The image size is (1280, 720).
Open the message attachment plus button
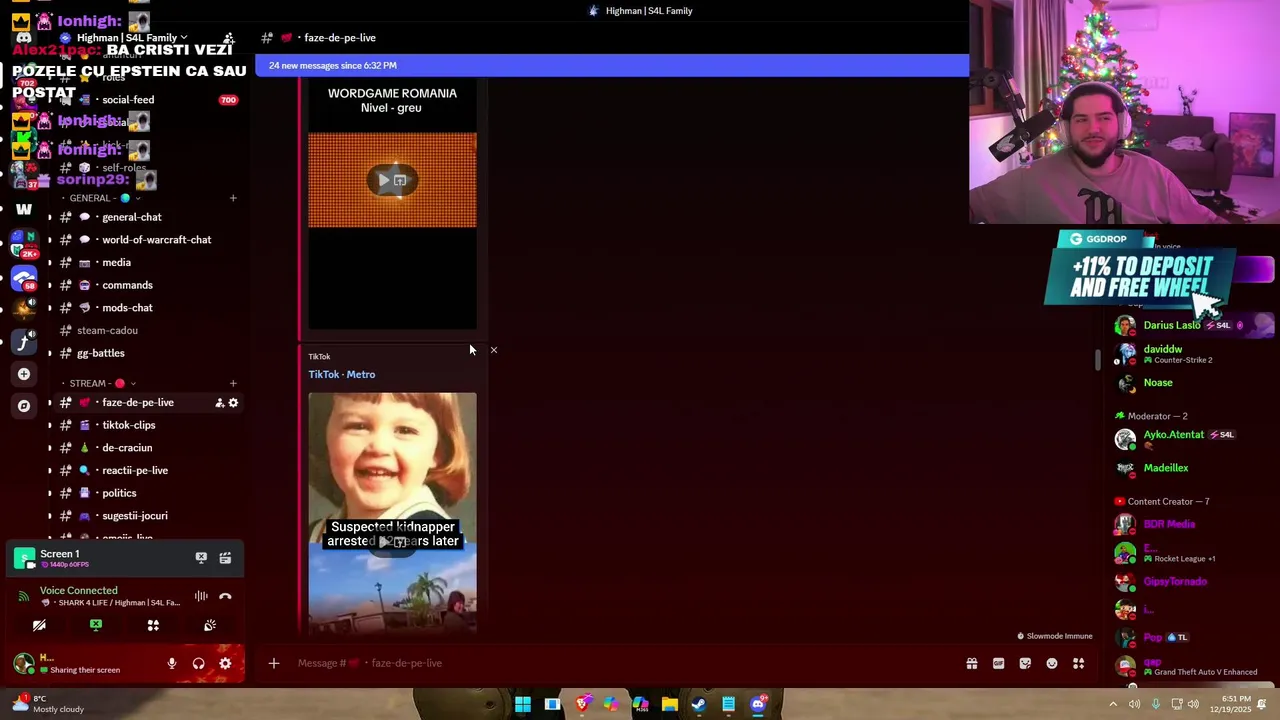[x=273, y=663]
